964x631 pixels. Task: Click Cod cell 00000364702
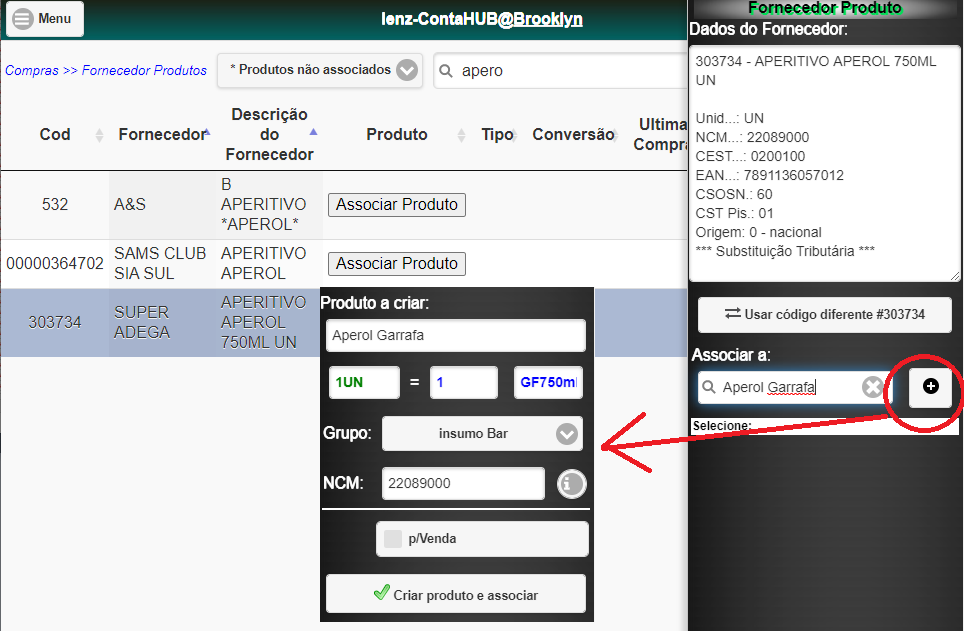55,264
